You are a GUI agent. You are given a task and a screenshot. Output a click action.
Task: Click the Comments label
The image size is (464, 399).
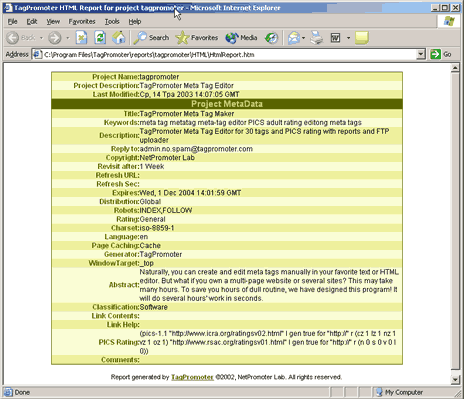click(x=120, y=360)
